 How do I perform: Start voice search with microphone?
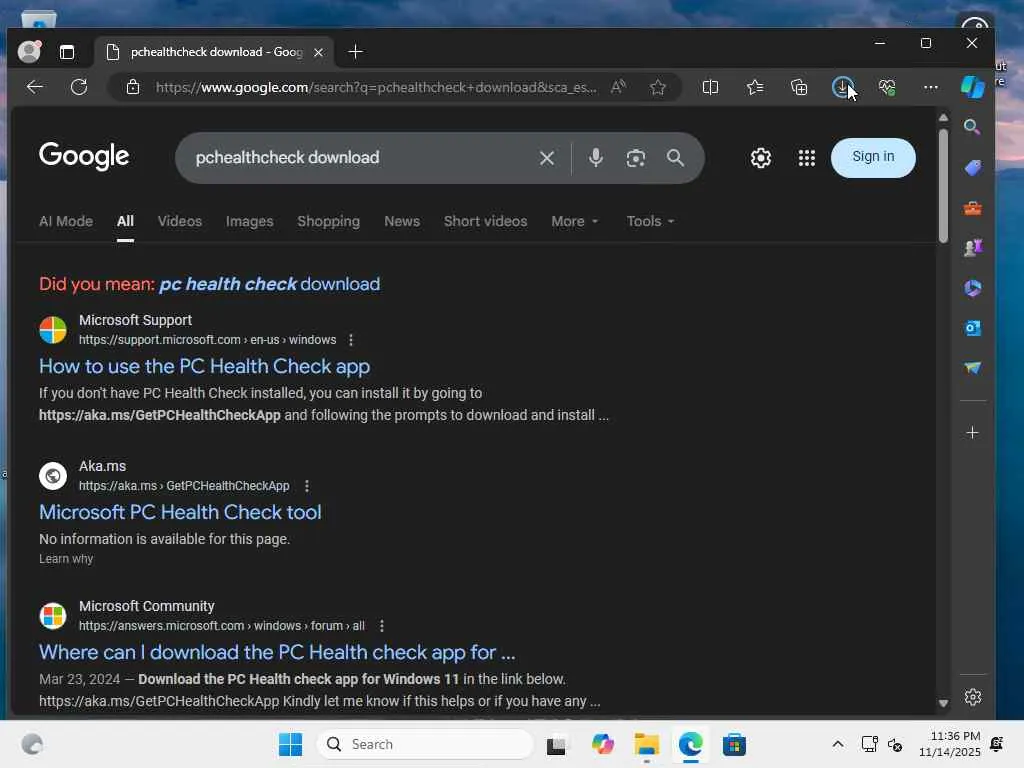point(595,157)
